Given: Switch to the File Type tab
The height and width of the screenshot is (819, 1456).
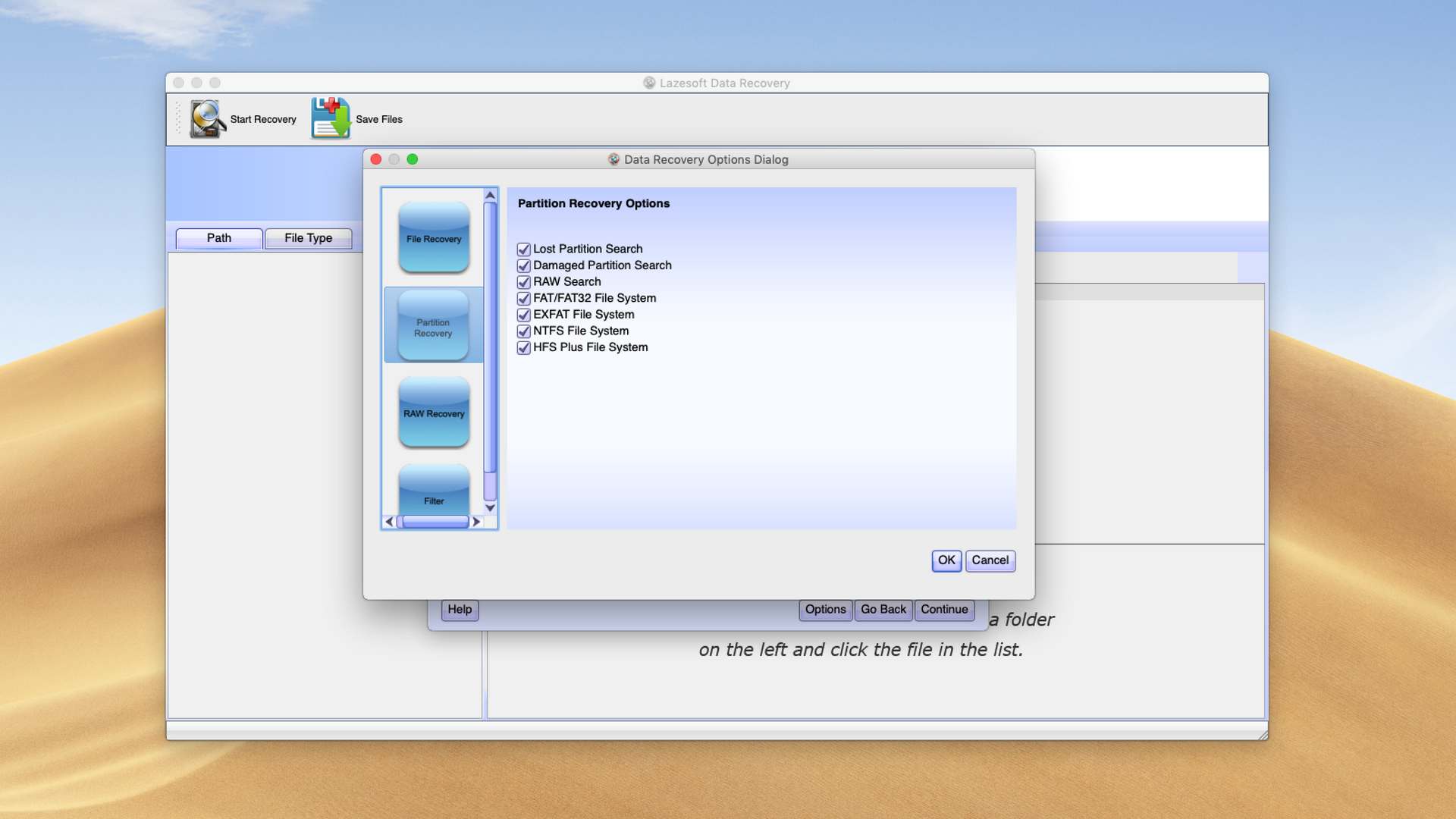Looking at the screenshot, I should (308, 238).
